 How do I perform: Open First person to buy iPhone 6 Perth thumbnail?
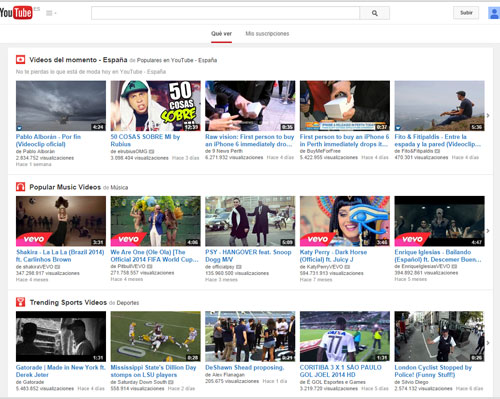(x=345, y=106)
